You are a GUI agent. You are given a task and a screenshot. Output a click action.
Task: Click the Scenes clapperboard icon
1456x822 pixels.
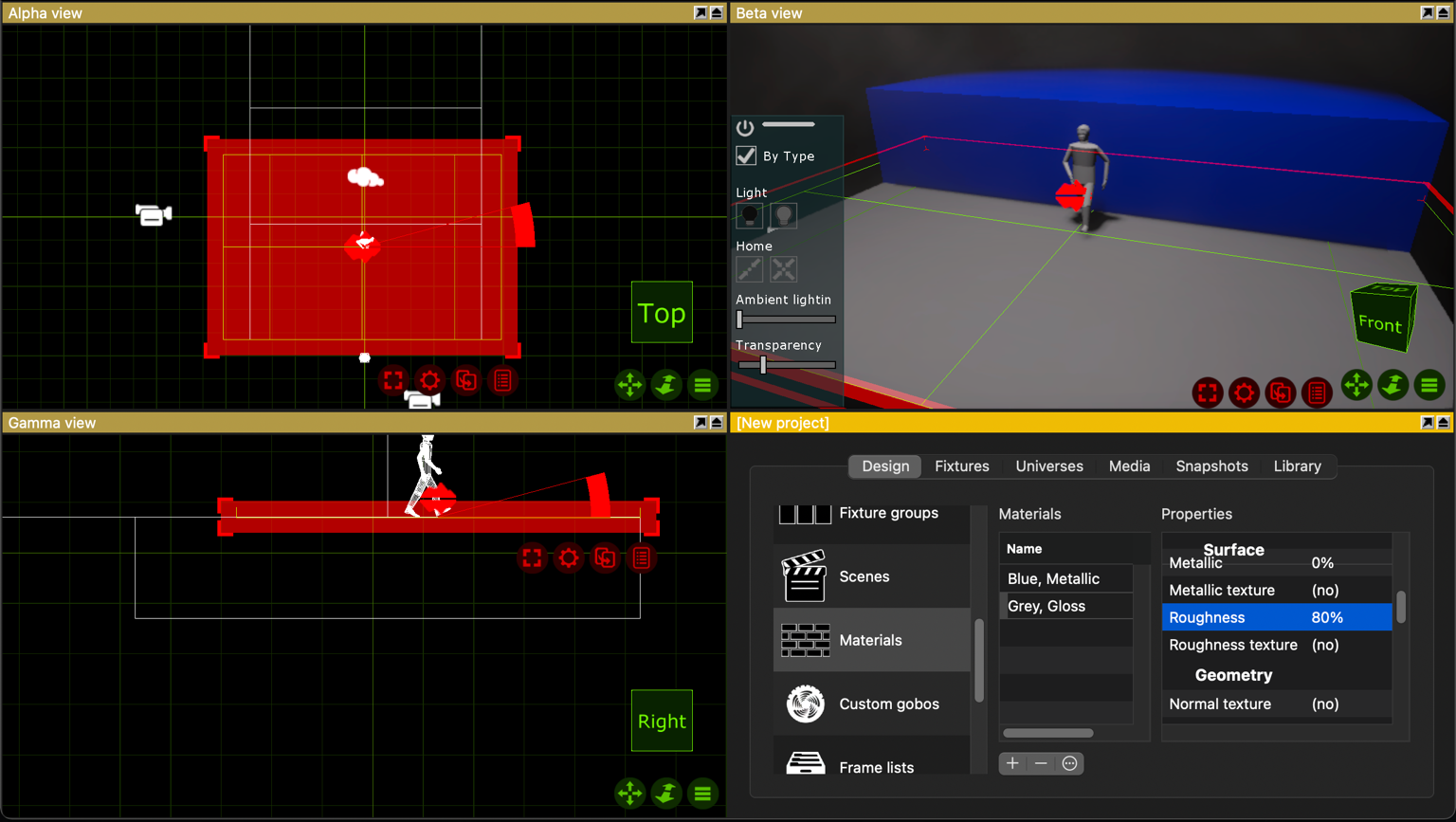pyautogui.click(x=804, y=576)
